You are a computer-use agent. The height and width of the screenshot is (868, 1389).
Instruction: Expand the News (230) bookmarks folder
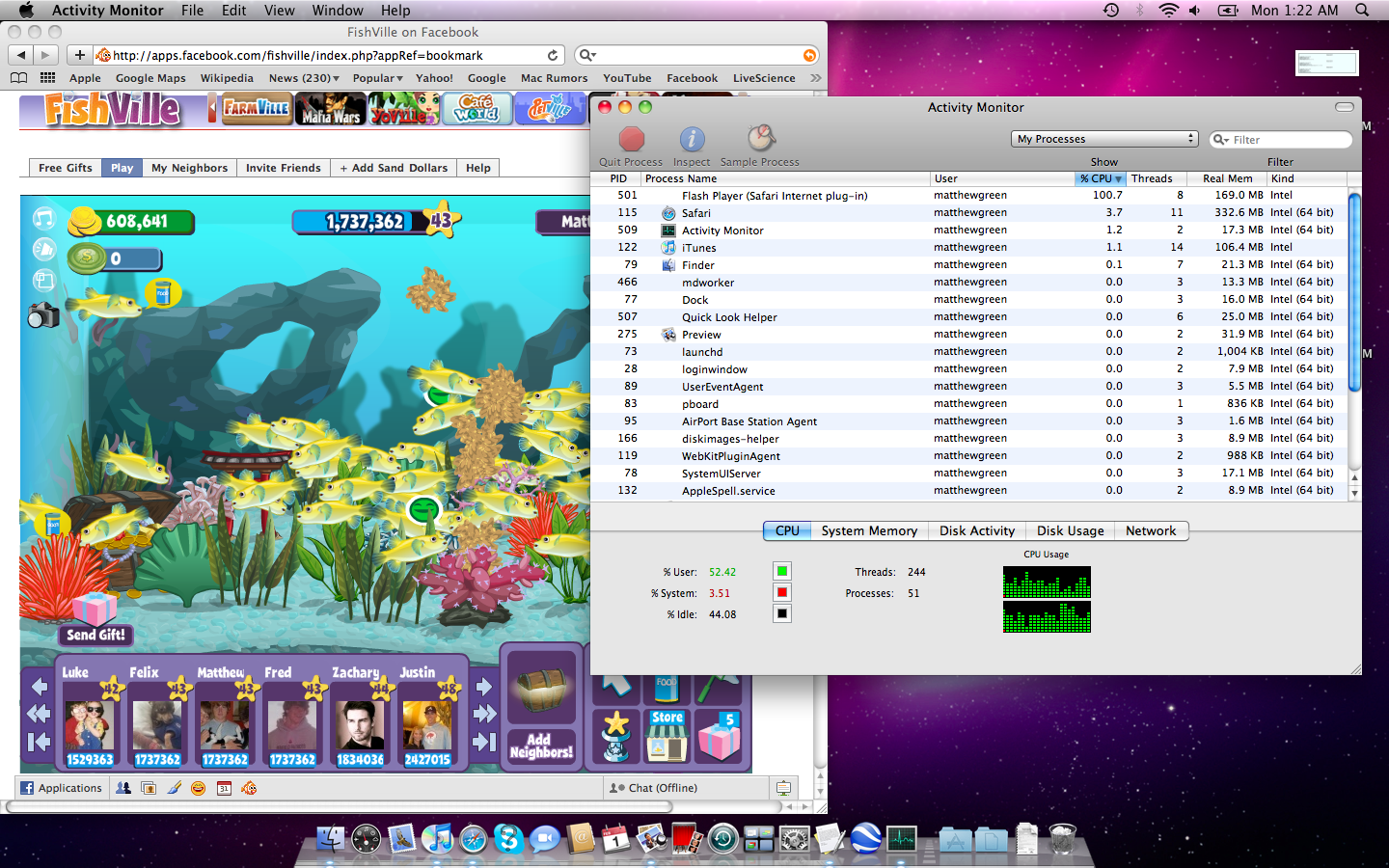coord(304,78)
